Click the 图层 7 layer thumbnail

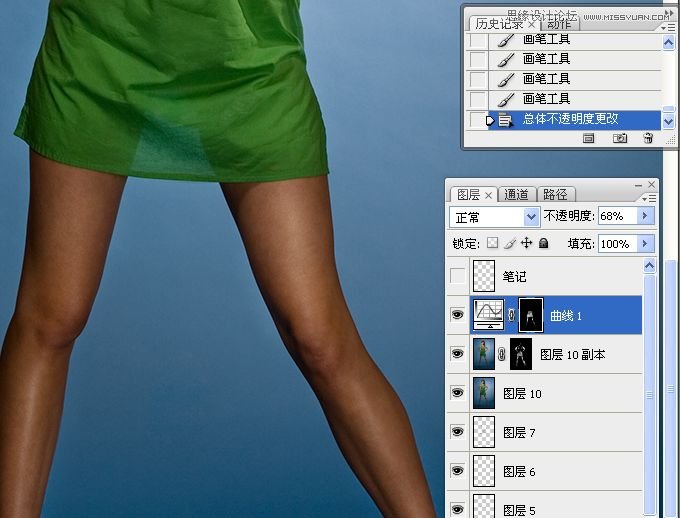pos(484,432)
